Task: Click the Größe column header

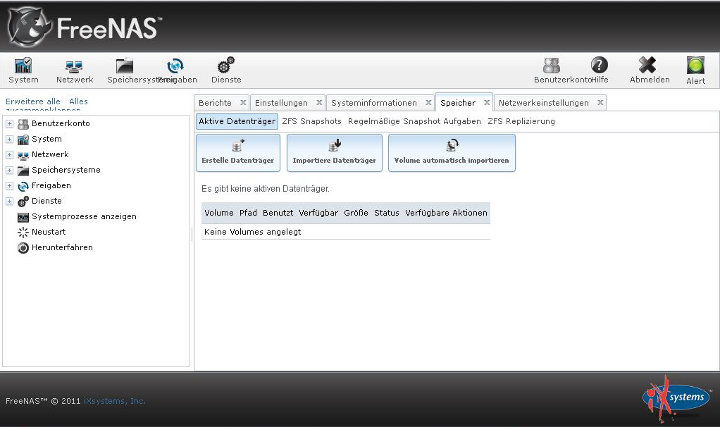Action: click(356, 213)
